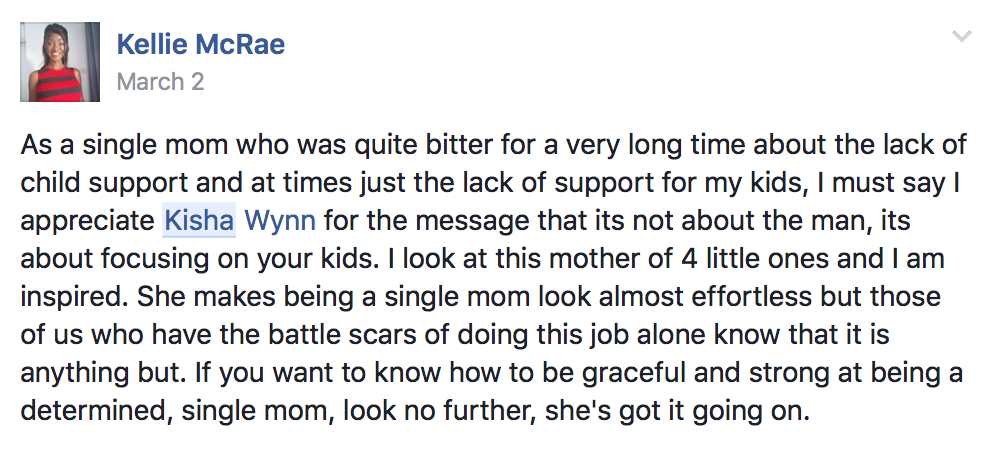
Task: Click the first name Kellie in header
Action: click(152, 44)
